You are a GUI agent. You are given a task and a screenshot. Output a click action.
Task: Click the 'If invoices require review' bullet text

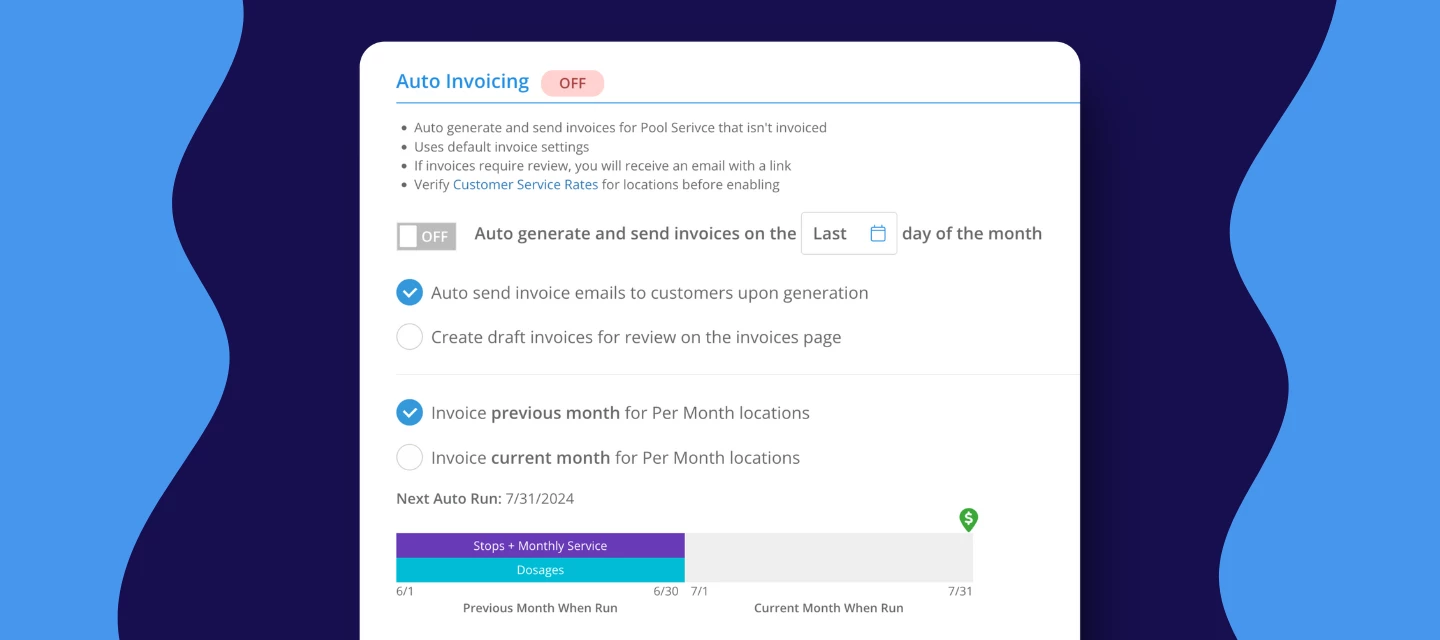pos(602,165)
